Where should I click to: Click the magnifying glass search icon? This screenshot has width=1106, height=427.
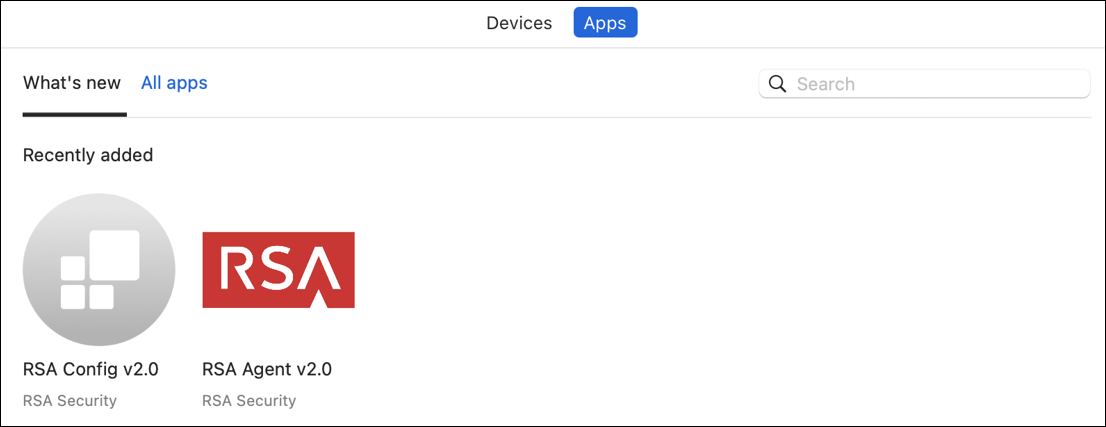777,84
